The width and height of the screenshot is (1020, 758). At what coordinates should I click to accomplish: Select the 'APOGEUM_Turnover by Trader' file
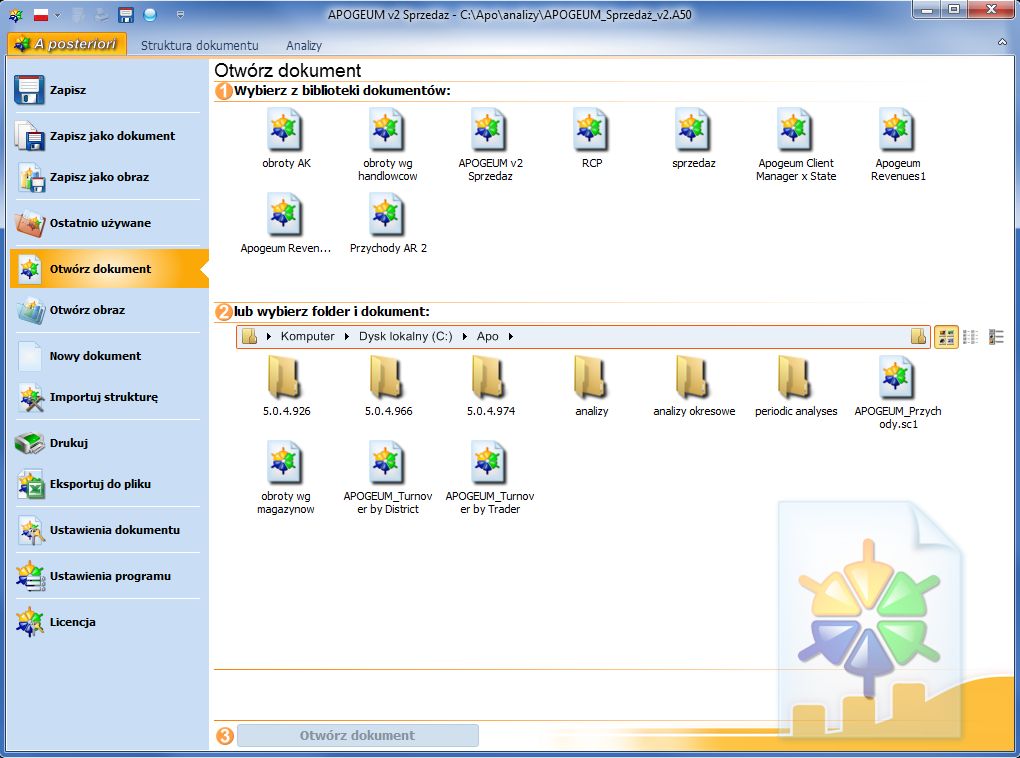(490, 478)
